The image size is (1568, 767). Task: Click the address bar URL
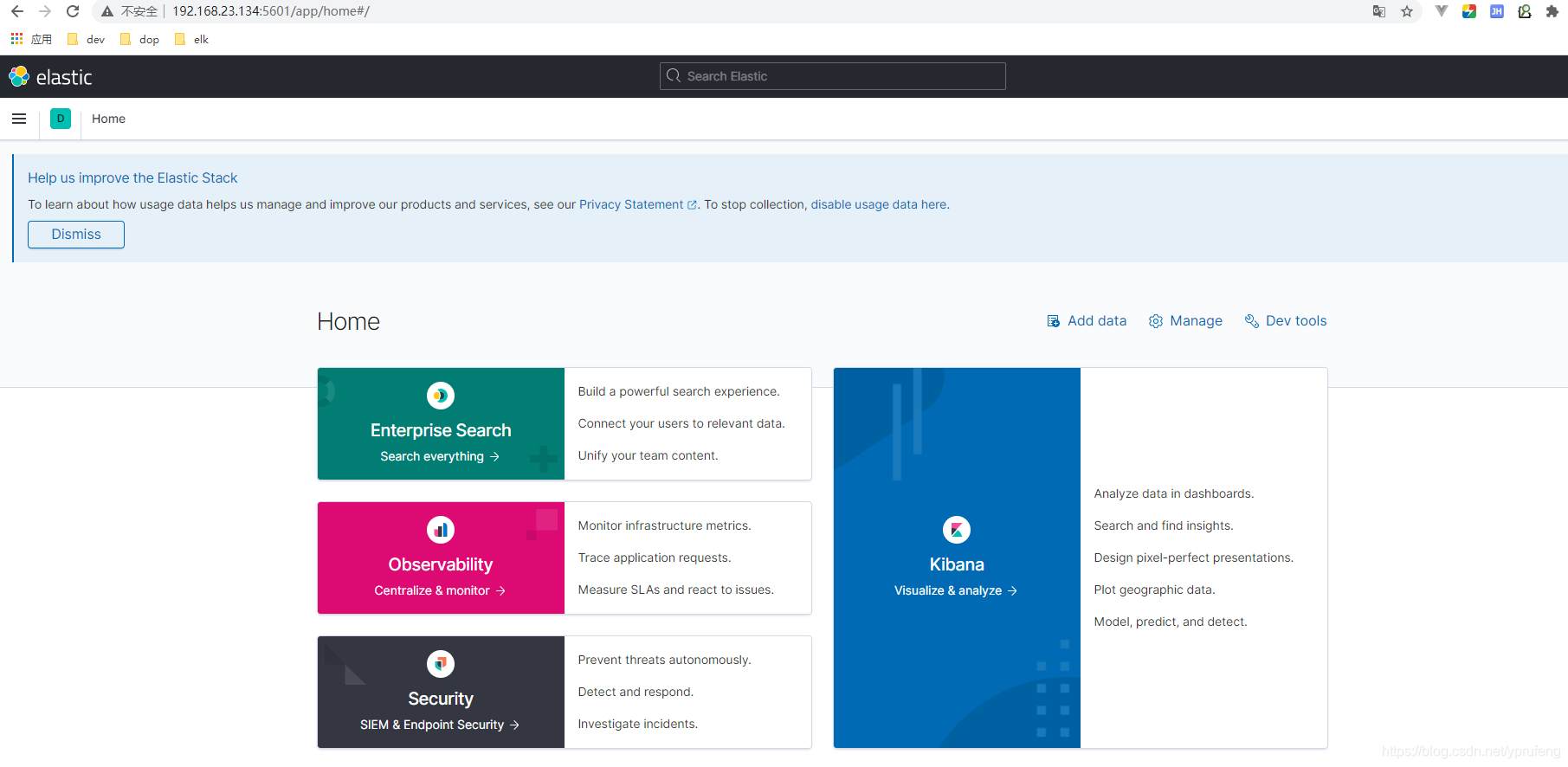pyautogui.click(x=270, y=11)
